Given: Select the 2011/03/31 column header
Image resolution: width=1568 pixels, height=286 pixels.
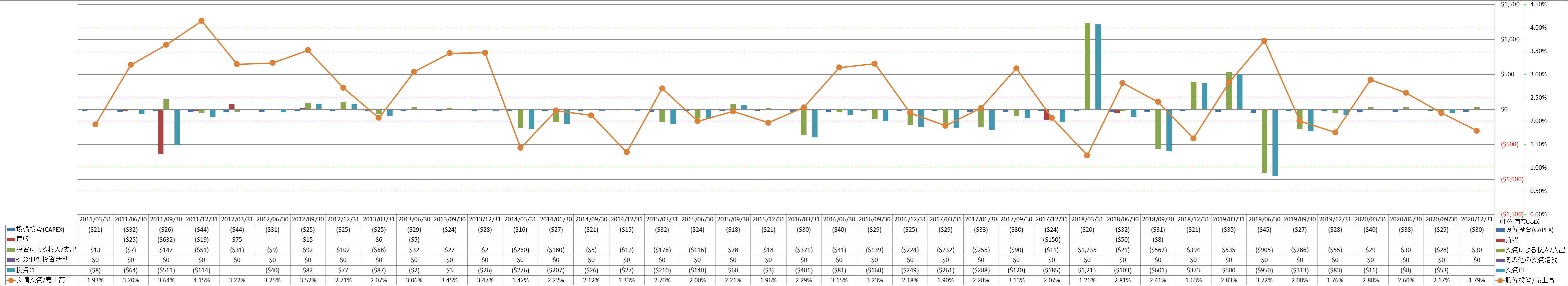Looking at the screenshot, I should (x=96, y=220).
